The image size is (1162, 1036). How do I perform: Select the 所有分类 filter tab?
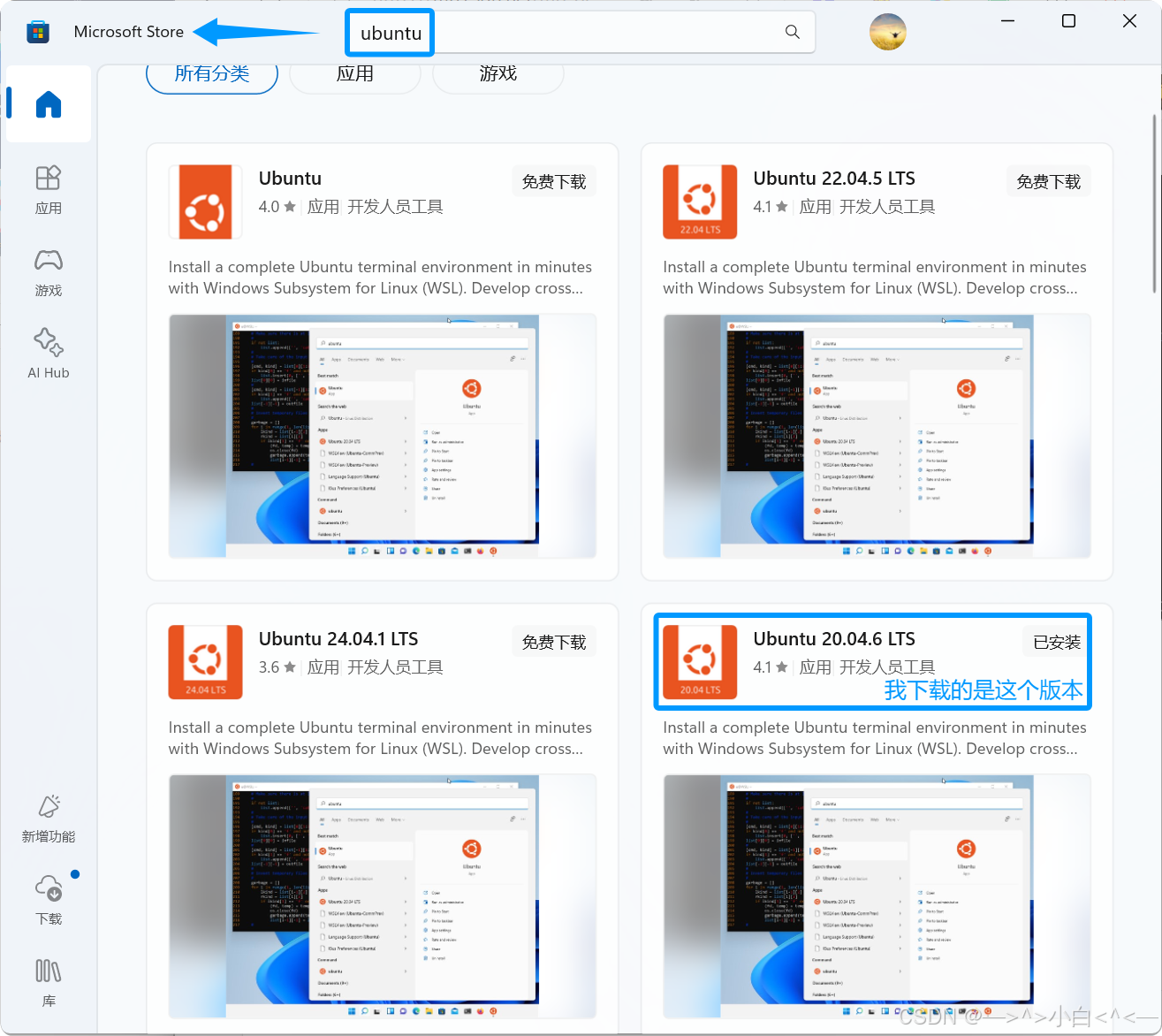[x=212, y=74]
